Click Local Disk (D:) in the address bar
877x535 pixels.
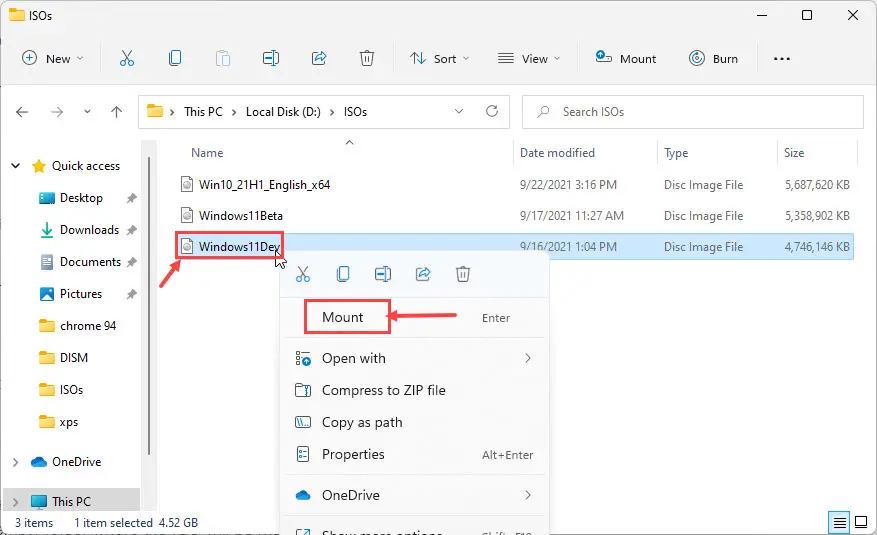283,112
